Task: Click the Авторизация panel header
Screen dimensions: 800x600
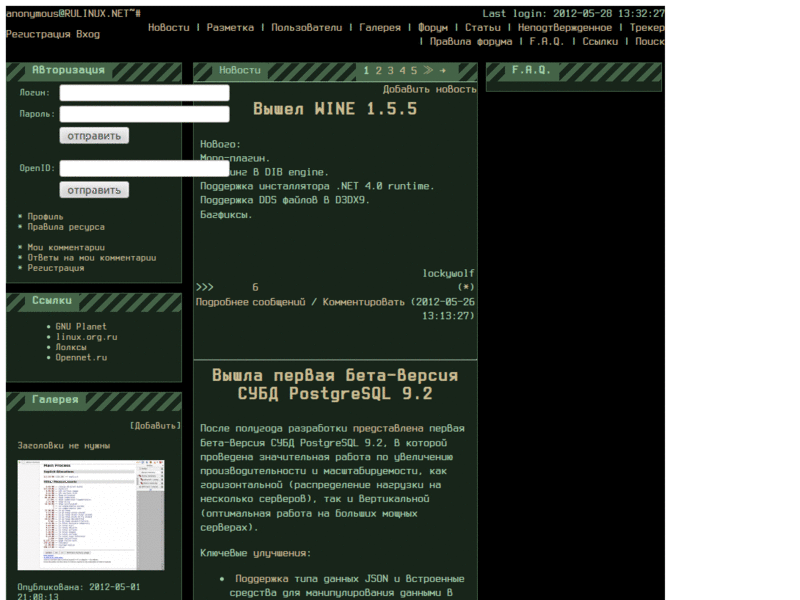Action: [68, 70]
